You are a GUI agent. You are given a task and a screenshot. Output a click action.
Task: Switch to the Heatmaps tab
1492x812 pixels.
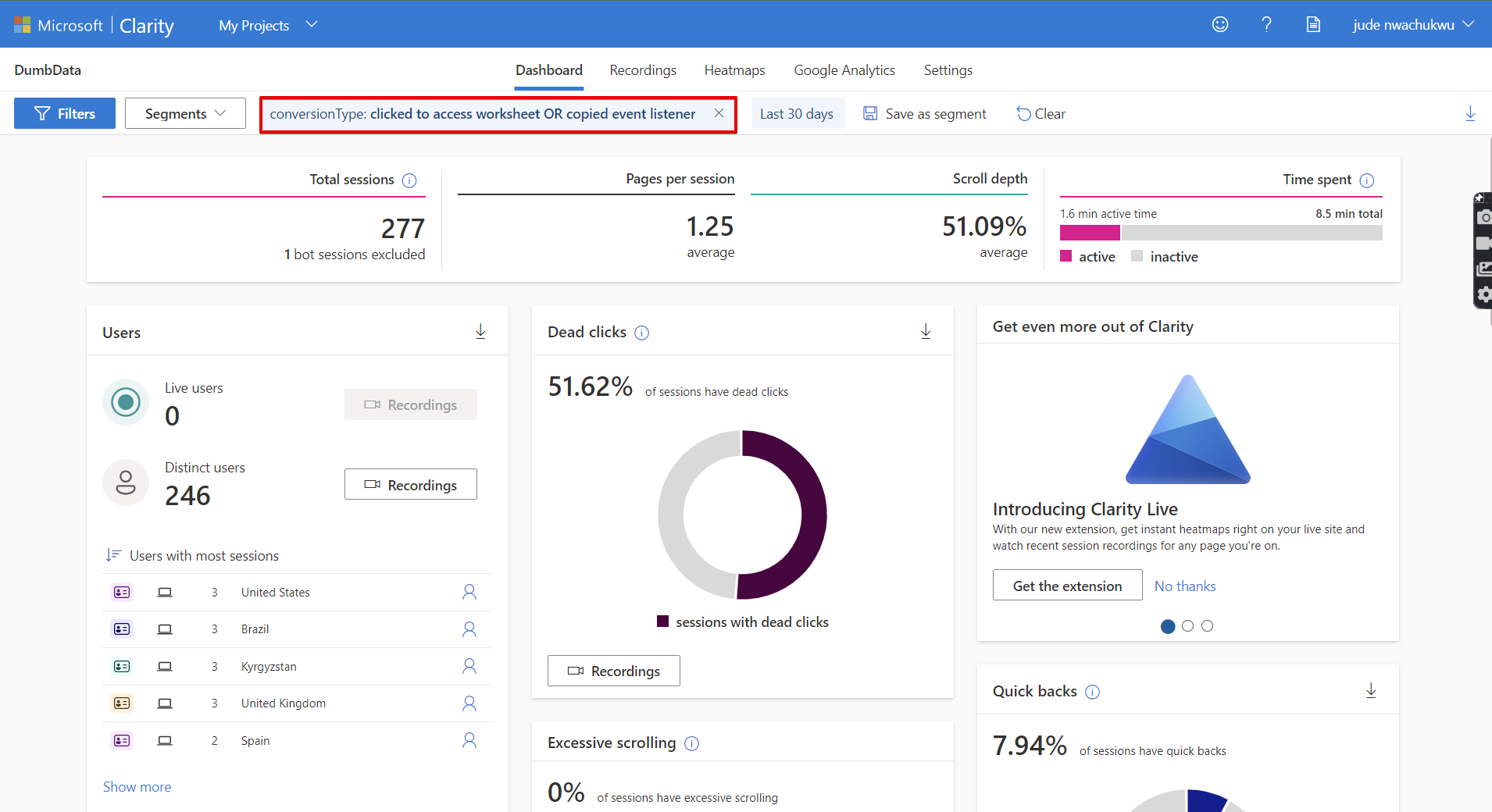click(x=734, y=69)
